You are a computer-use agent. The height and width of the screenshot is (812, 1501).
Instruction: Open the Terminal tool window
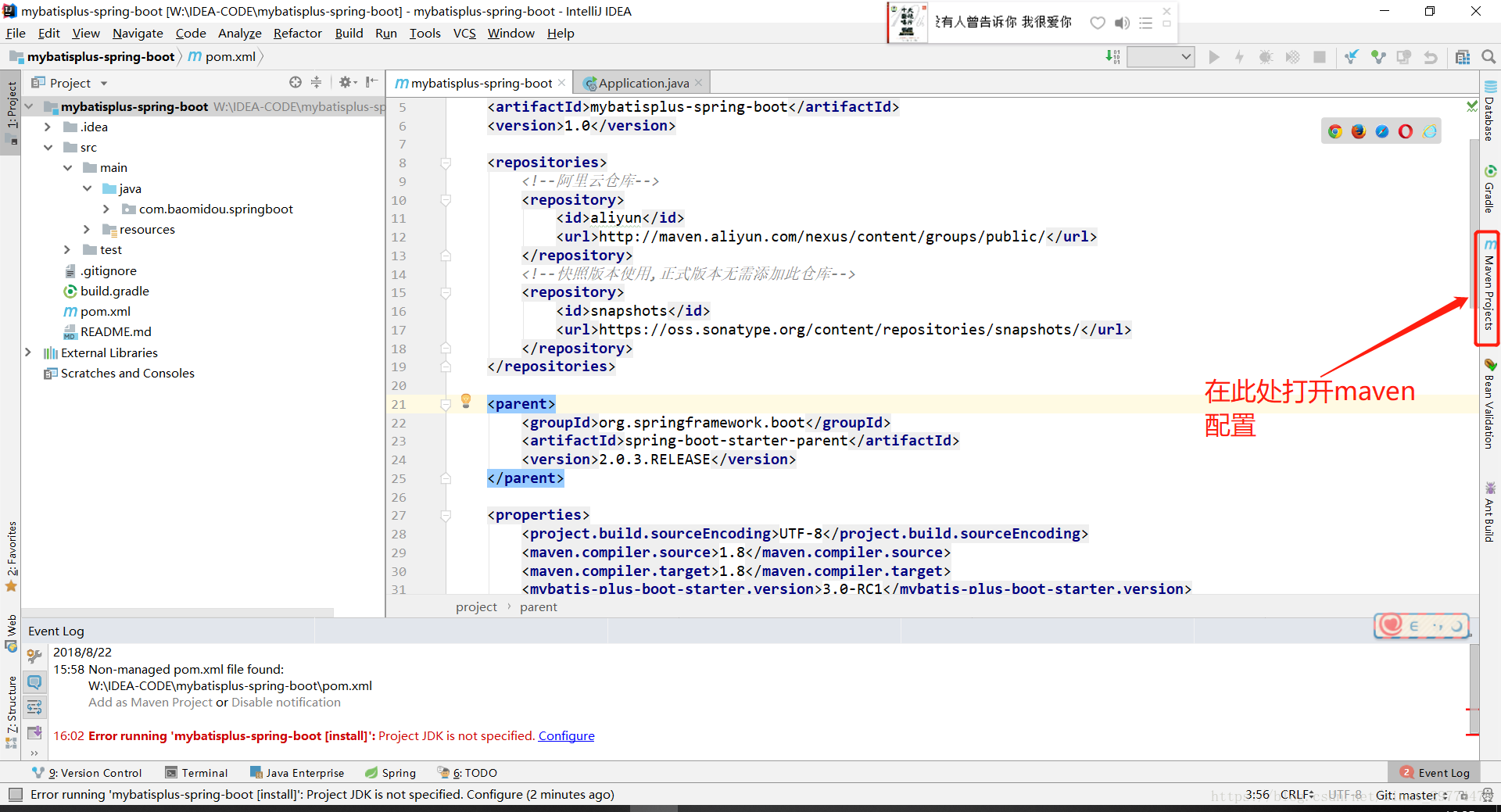point(196,772)
